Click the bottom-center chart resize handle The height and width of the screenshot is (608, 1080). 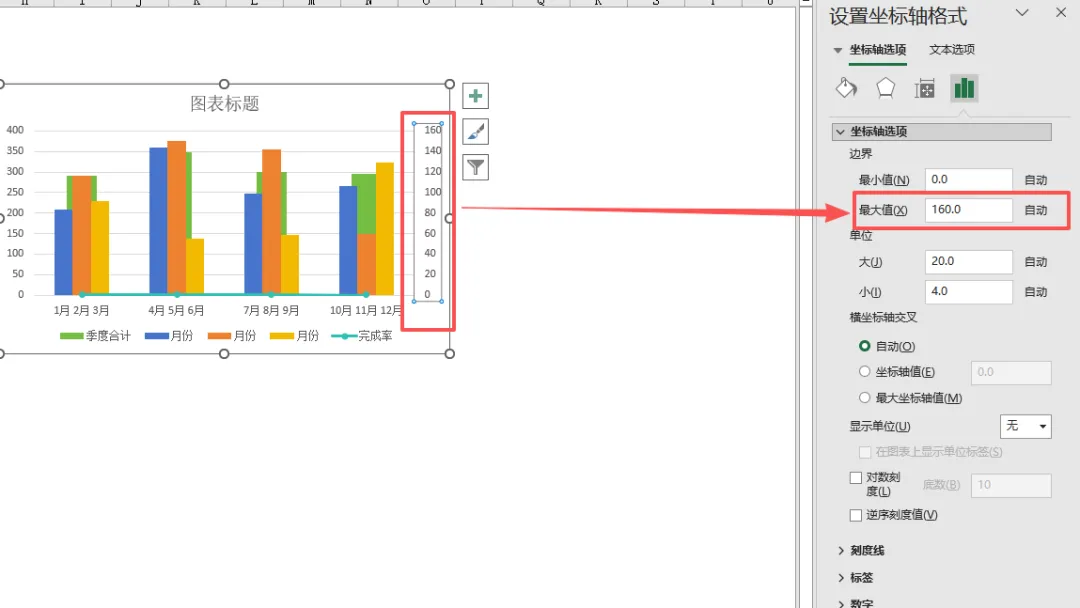224,354
